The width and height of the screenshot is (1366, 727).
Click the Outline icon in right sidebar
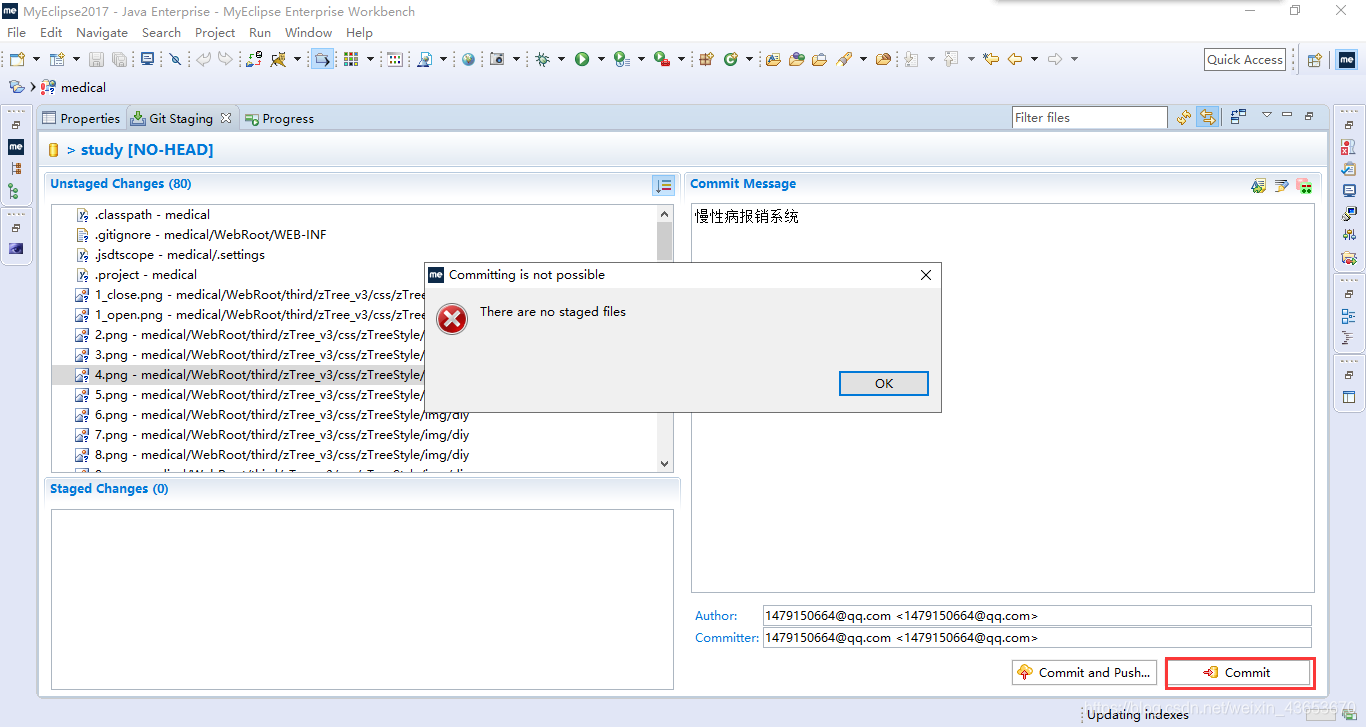pos(1349,317)
